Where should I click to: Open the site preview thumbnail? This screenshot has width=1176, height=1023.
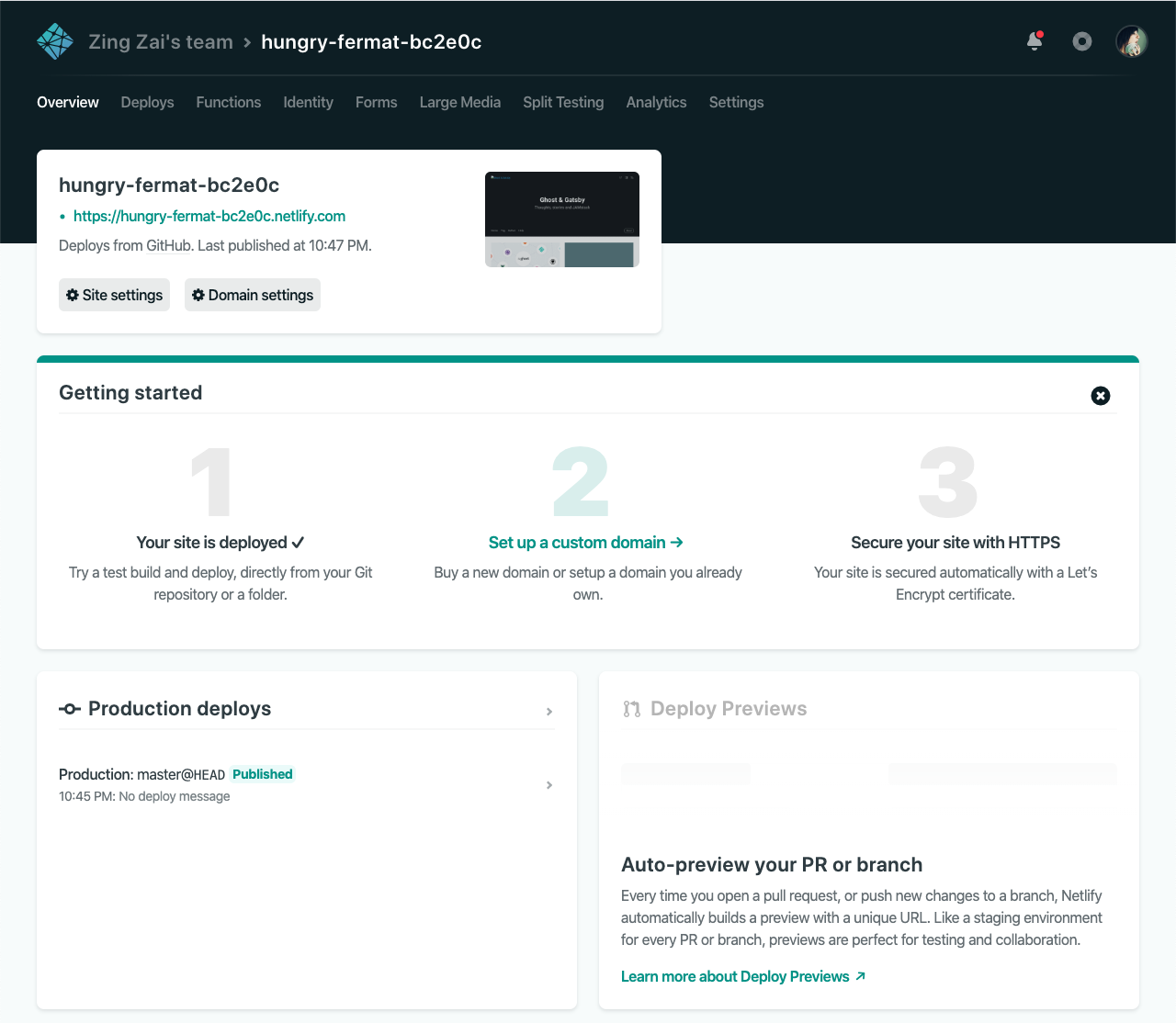pos(562,219)
